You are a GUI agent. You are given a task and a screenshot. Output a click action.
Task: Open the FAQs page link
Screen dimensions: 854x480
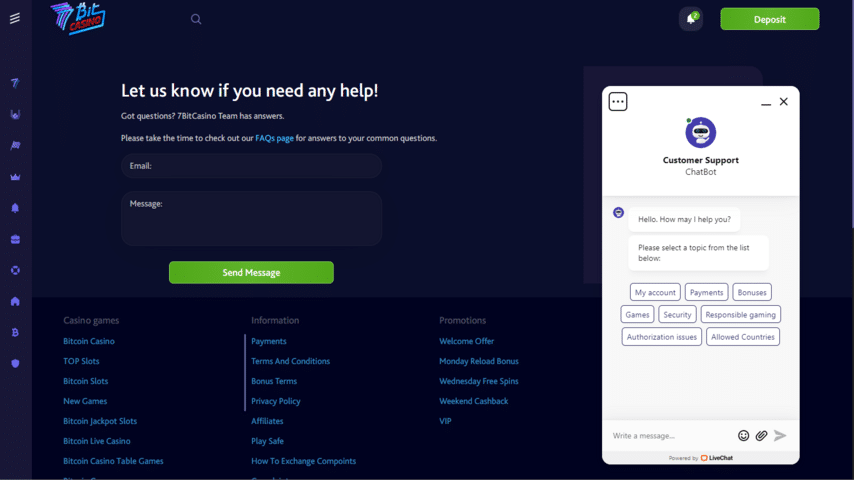click(274, 138)
